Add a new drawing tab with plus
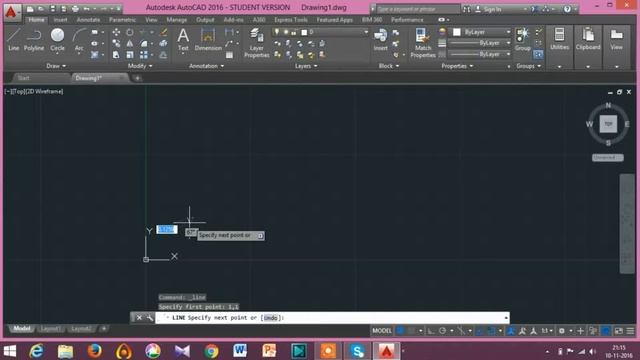The image size is (640, 360). tap(138, 78)
